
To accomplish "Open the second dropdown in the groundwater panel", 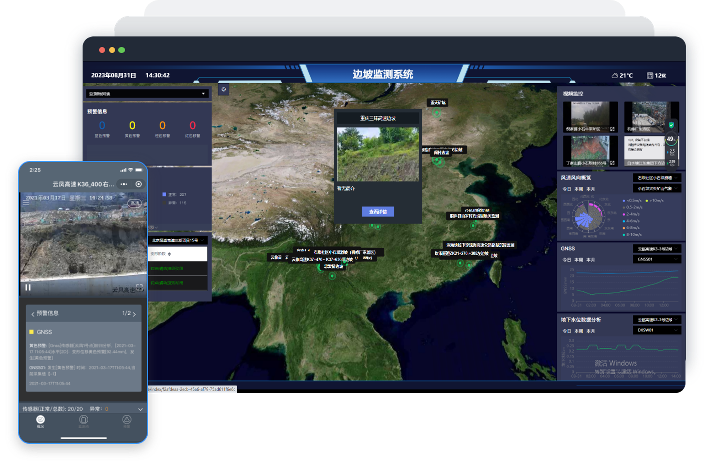I will pyautogui.click(x=657, y=330).
